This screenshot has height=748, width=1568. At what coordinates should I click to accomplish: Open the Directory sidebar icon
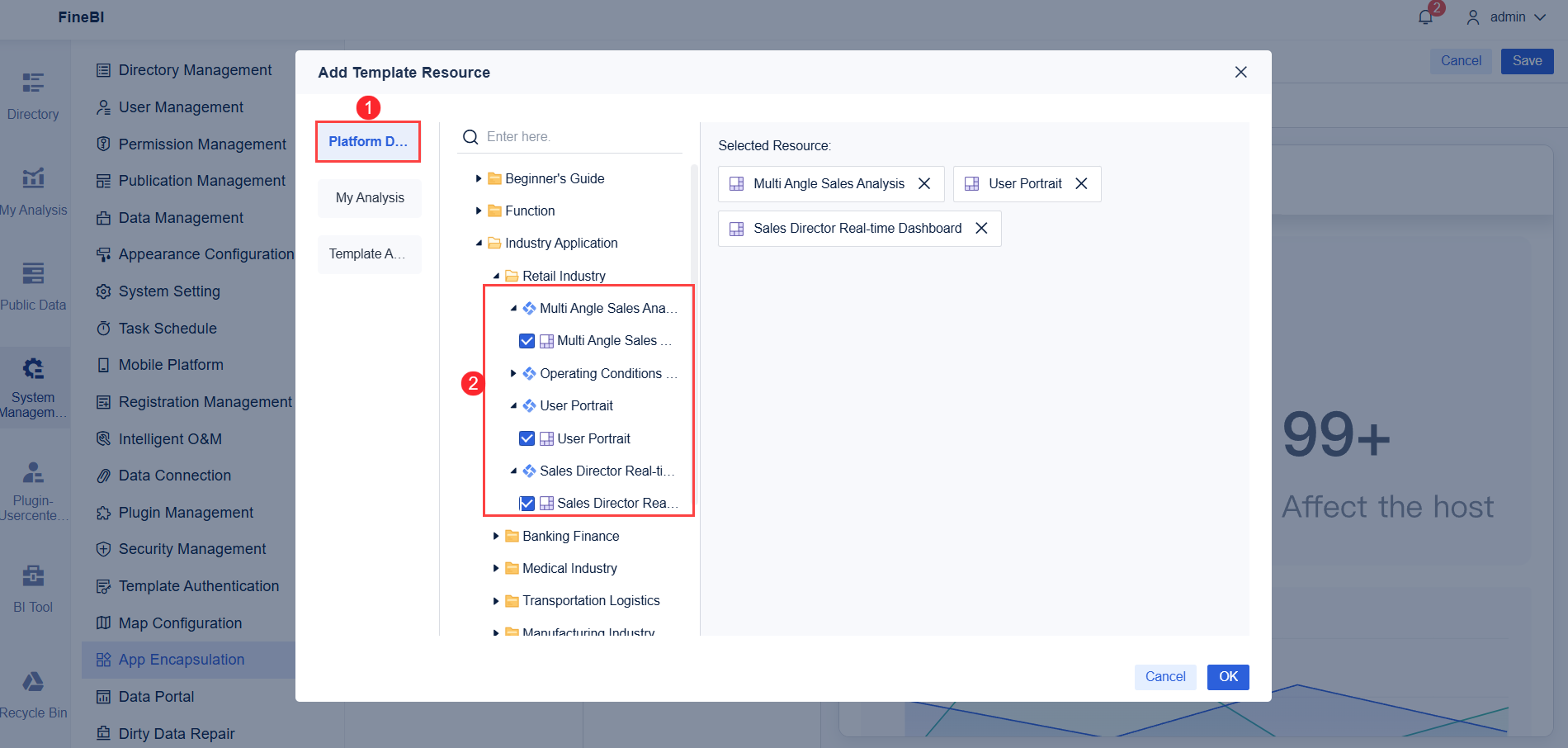tap(33, 83)
